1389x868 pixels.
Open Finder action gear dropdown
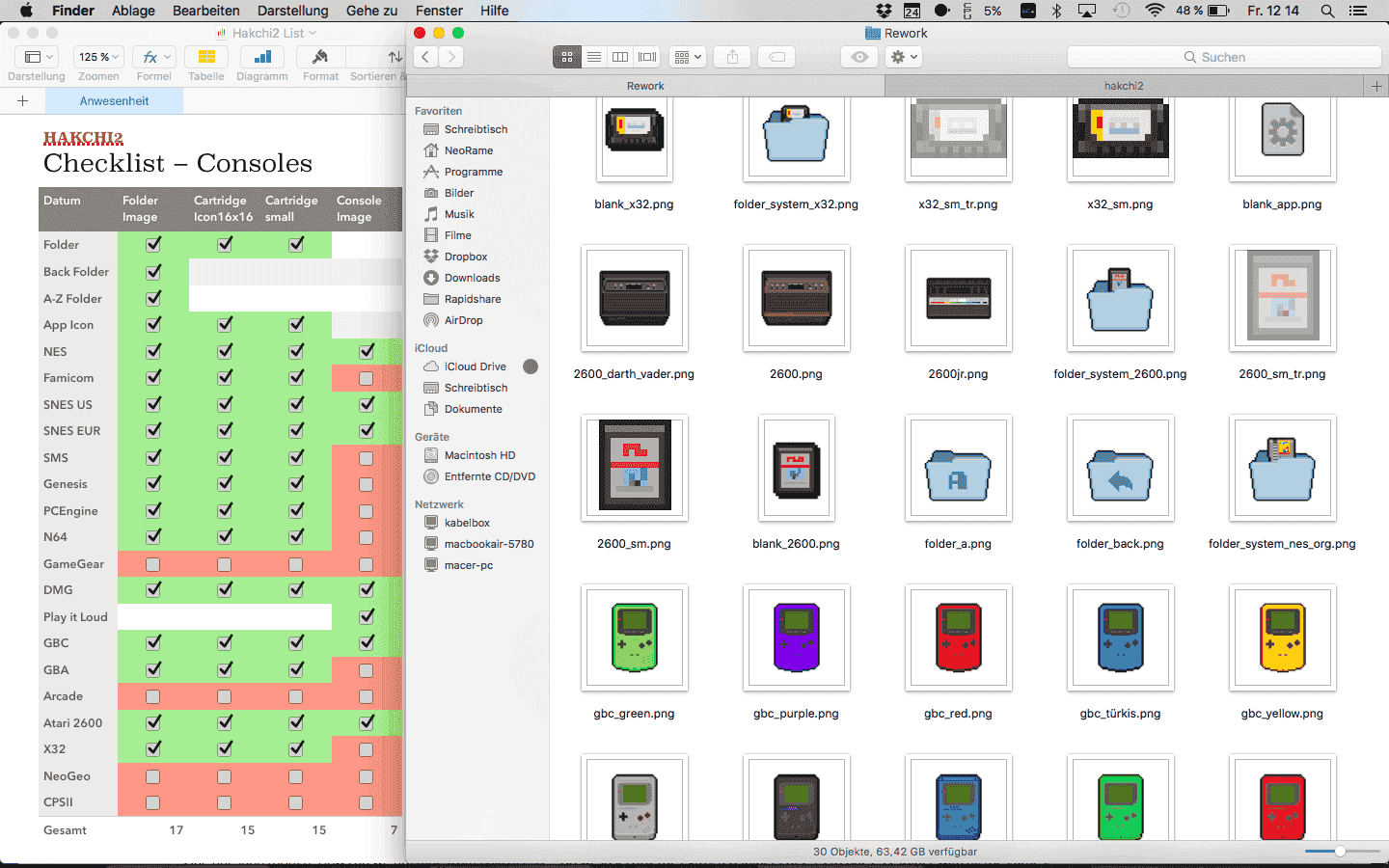click(x=904, y=57)
